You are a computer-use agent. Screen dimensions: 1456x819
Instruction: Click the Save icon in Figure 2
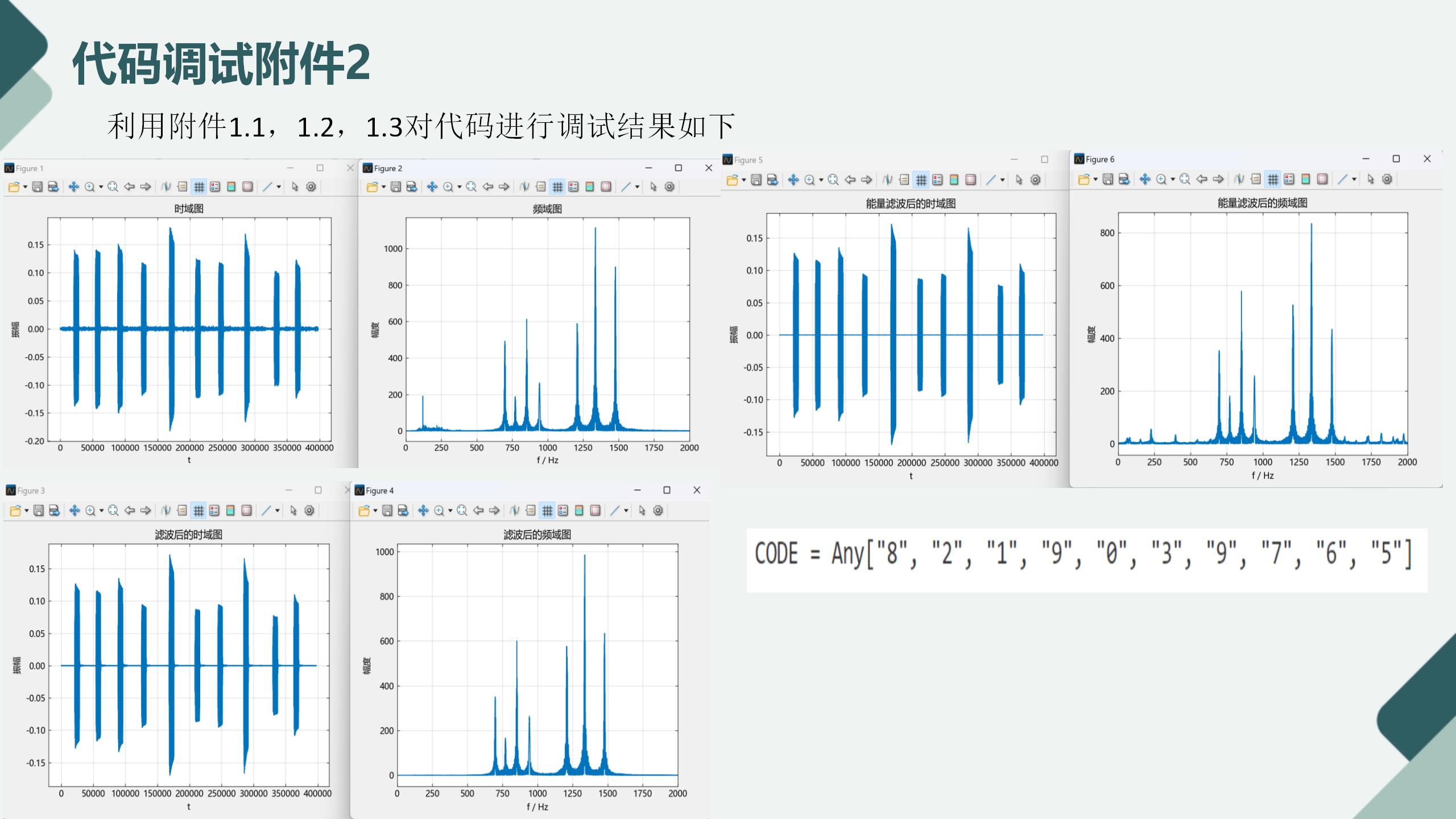(x=396, y=187)
